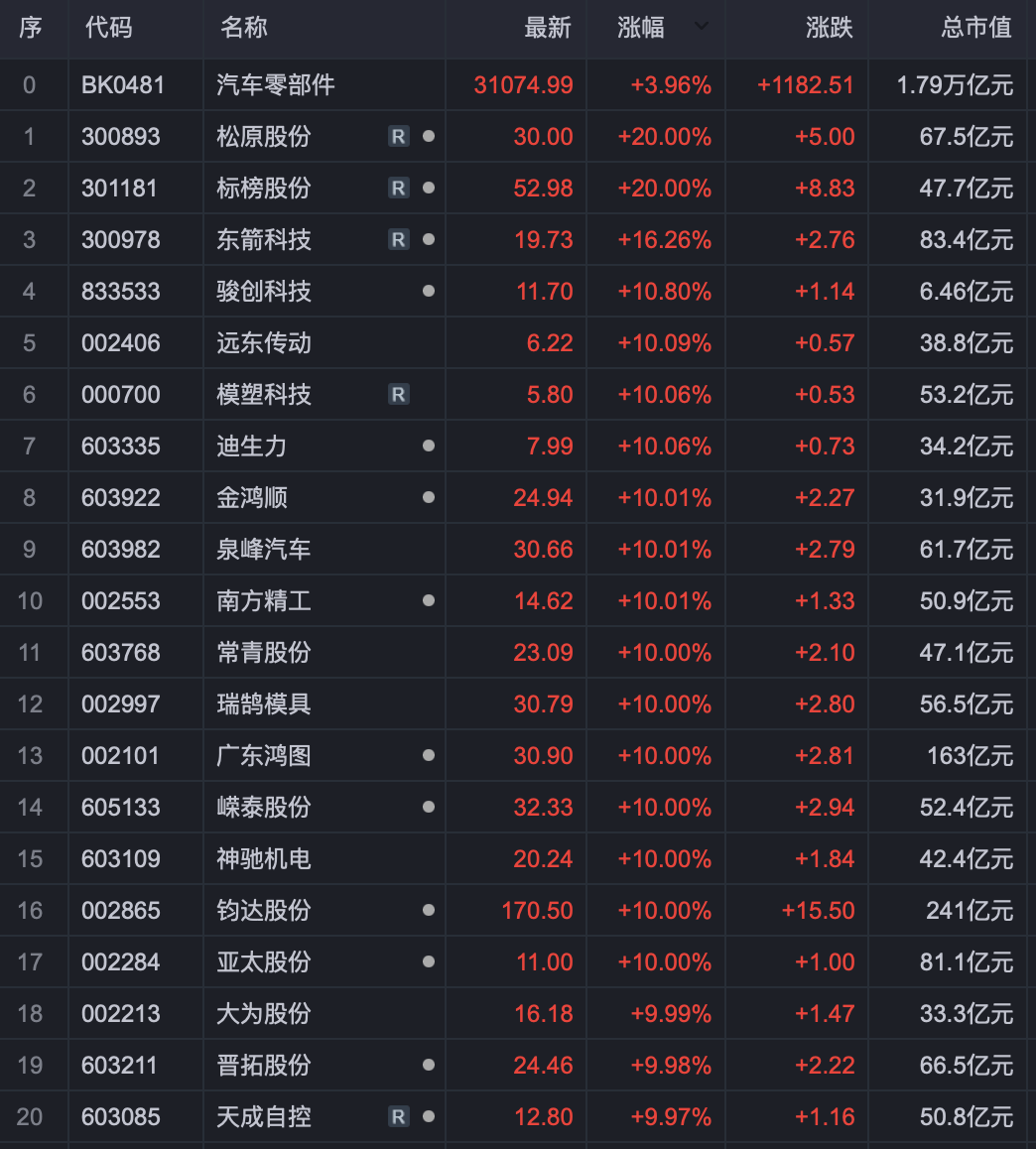The width and height of the screenshot is (1036, 1149).
Task: Select the 大为股份 row priced 16.18
Action: tap(264, 1014)
